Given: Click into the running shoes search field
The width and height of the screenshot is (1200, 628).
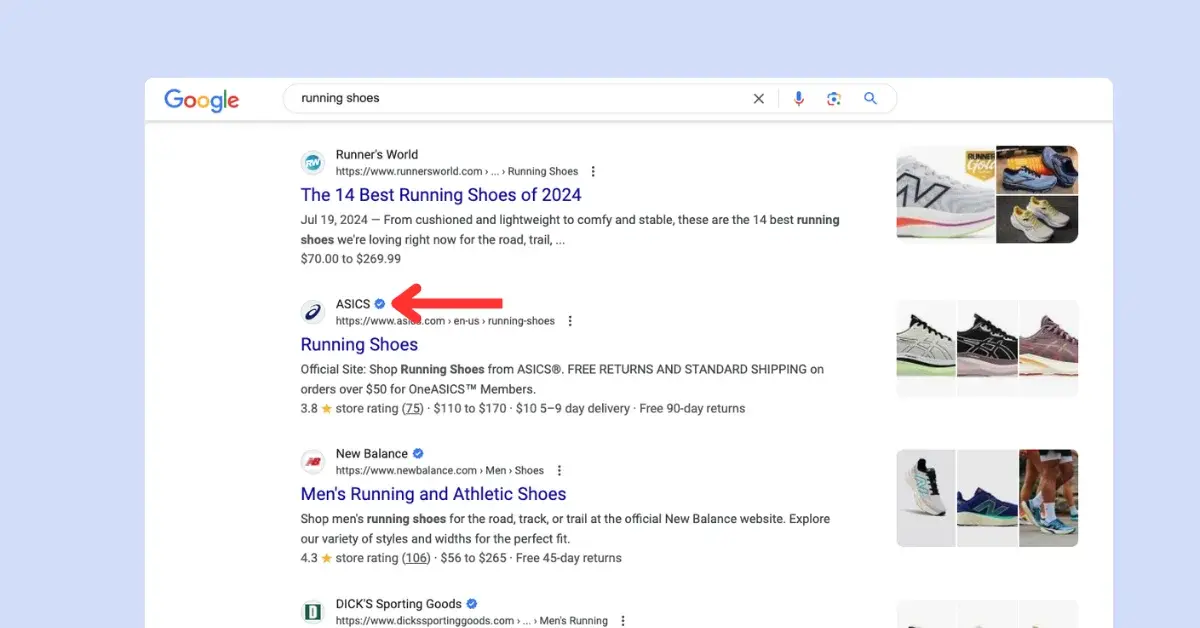Looking at the screenshot, I should click(x=520, y=98).
